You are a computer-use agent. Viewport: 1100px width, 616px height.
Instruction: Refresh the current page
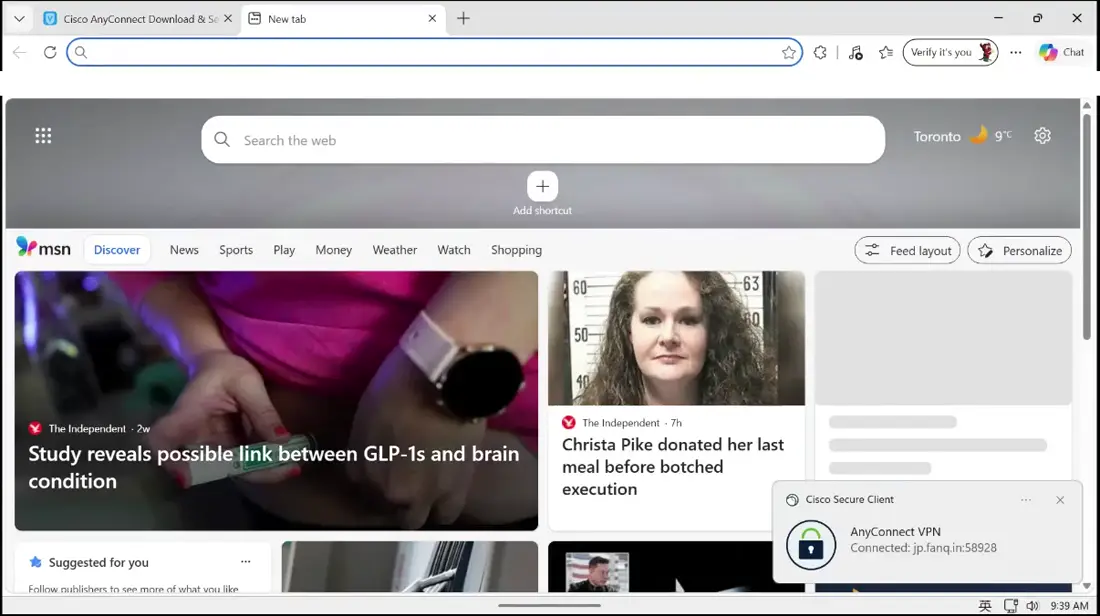click(x=50, y=52)
